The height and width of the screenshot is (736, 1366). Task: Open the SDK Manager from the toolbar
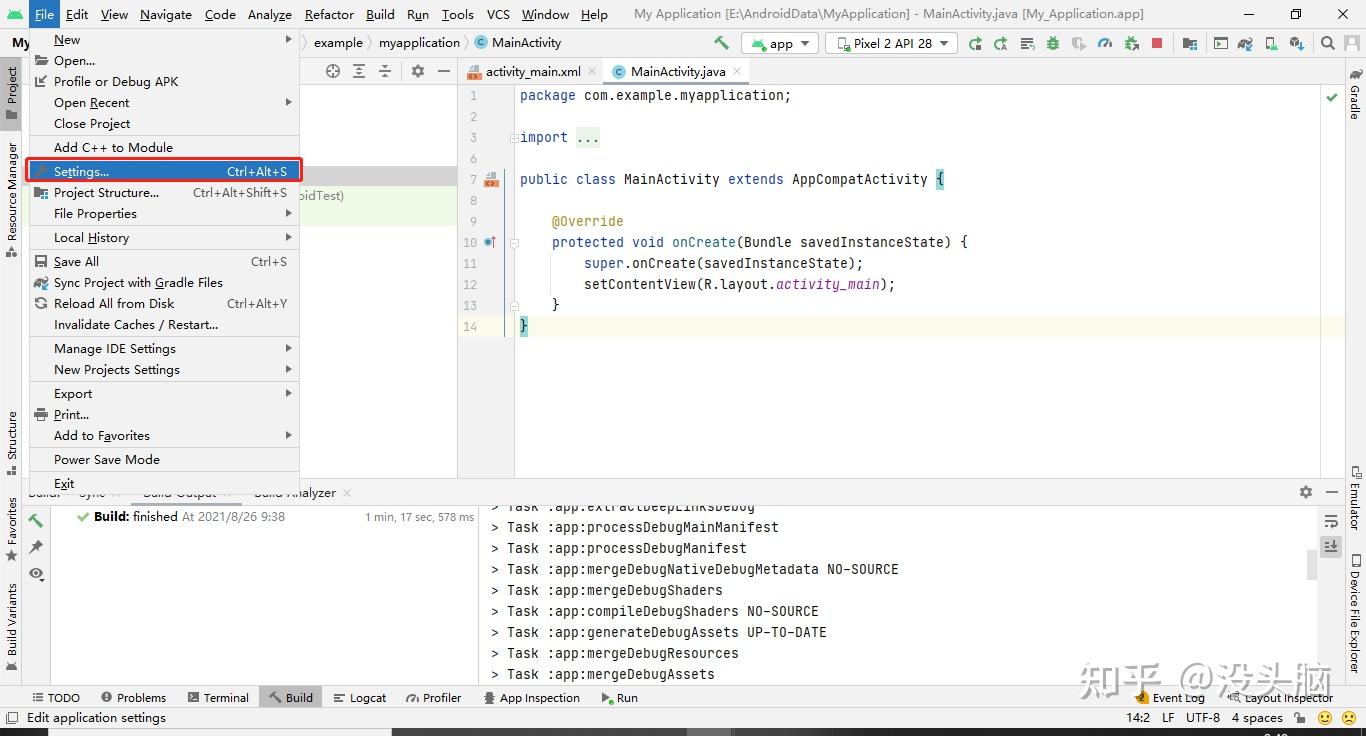point(1295,43)
